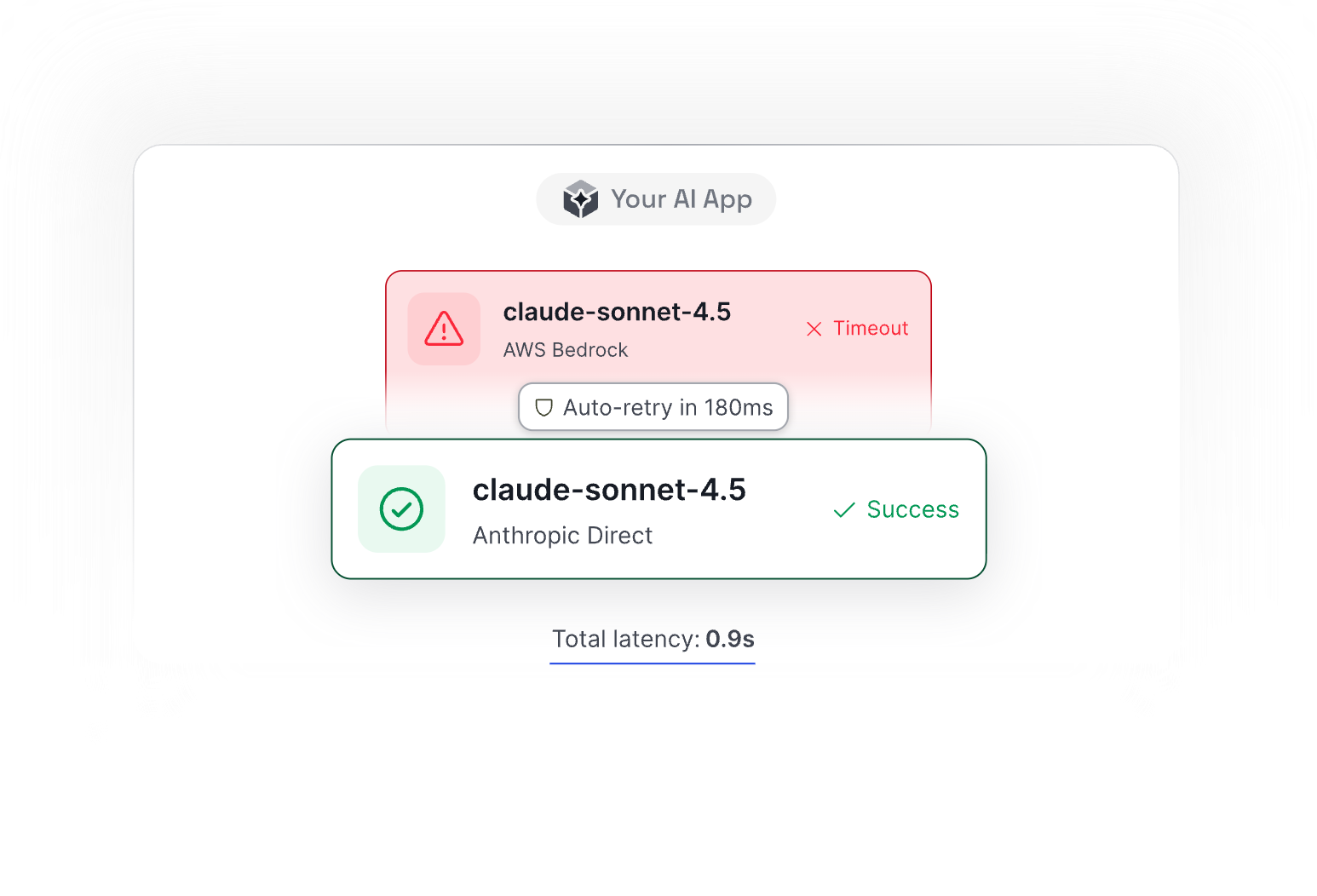Click the Your AI App label text
Screen dimensions: 1317x896
(681, 199)
